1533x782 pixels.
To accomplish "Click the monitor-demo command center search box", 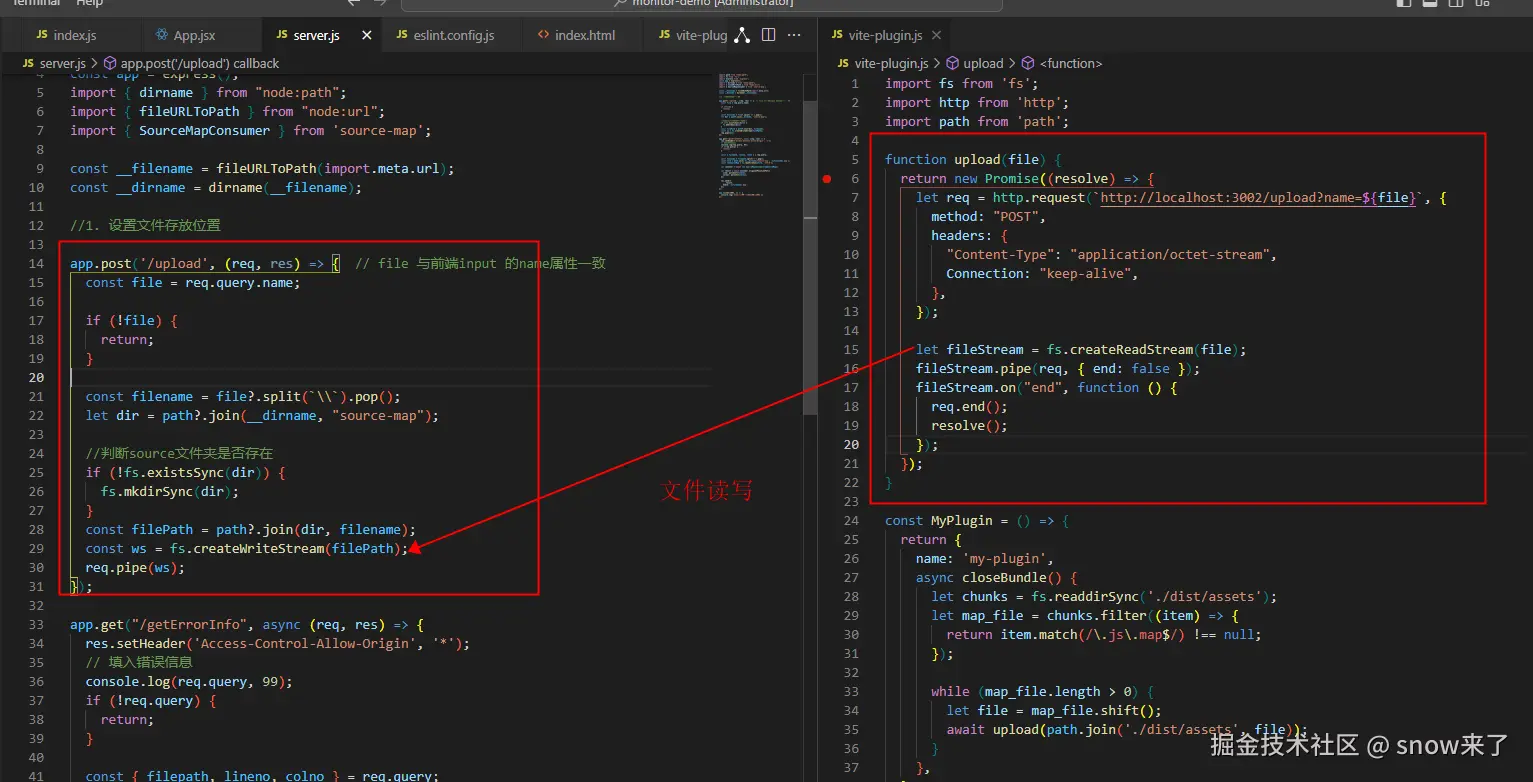I will click(702, 4).
